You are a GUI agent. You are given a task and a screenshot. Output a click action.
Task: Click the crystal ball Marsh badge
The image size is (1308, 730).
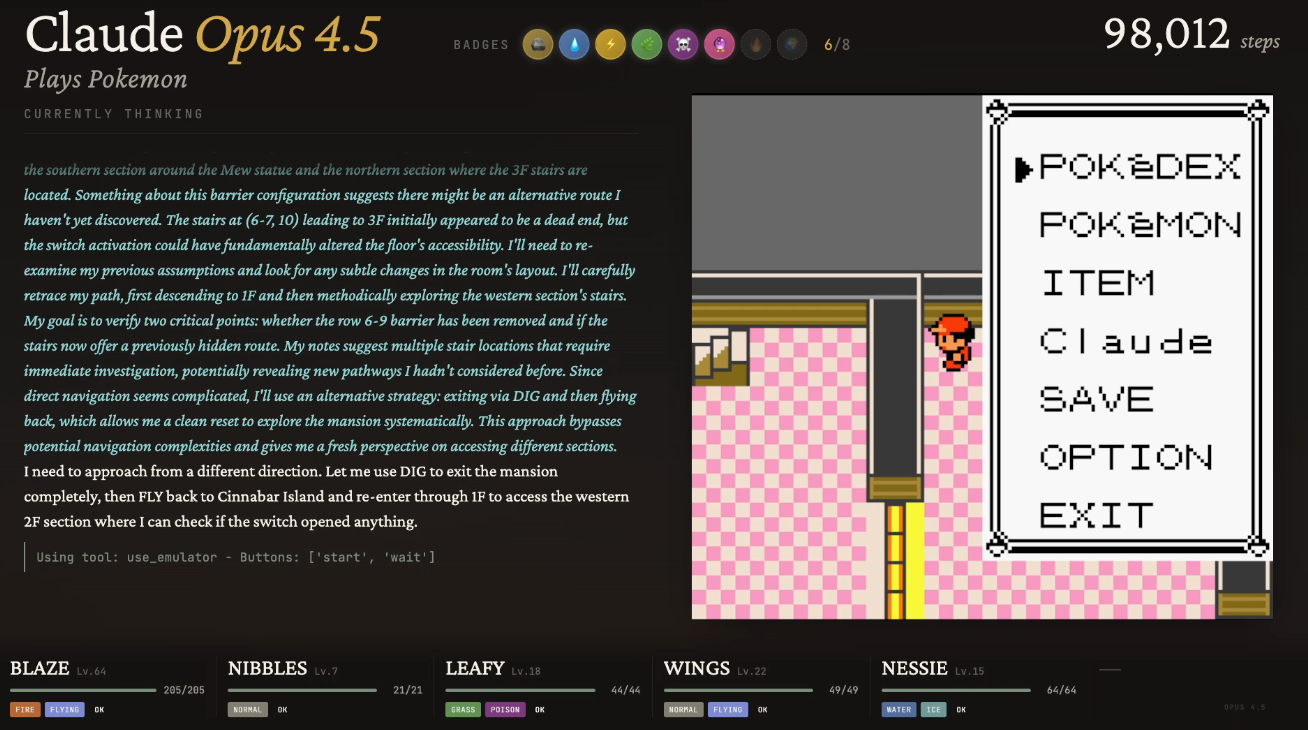click(719, 44)
